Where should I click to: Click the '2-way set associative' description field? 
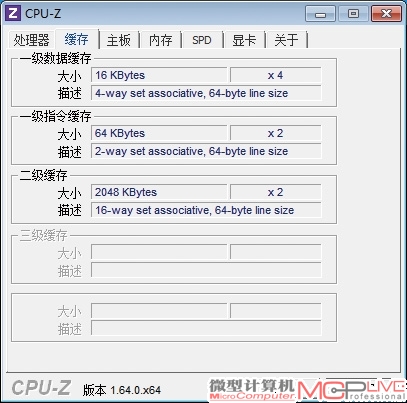[x=206, y=151]
